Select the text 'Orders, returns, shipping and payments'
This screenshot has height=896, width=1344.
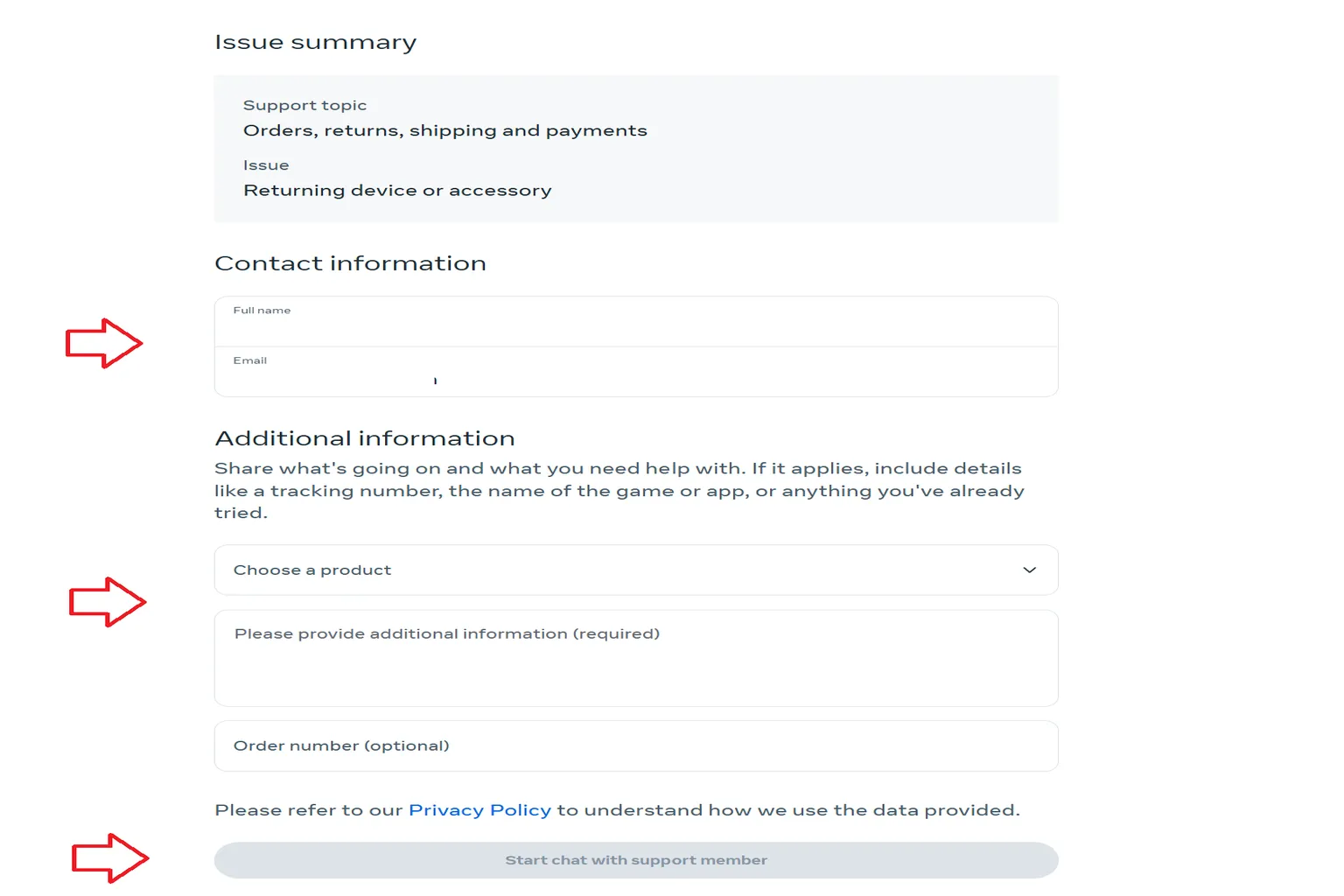coord(445,130)
